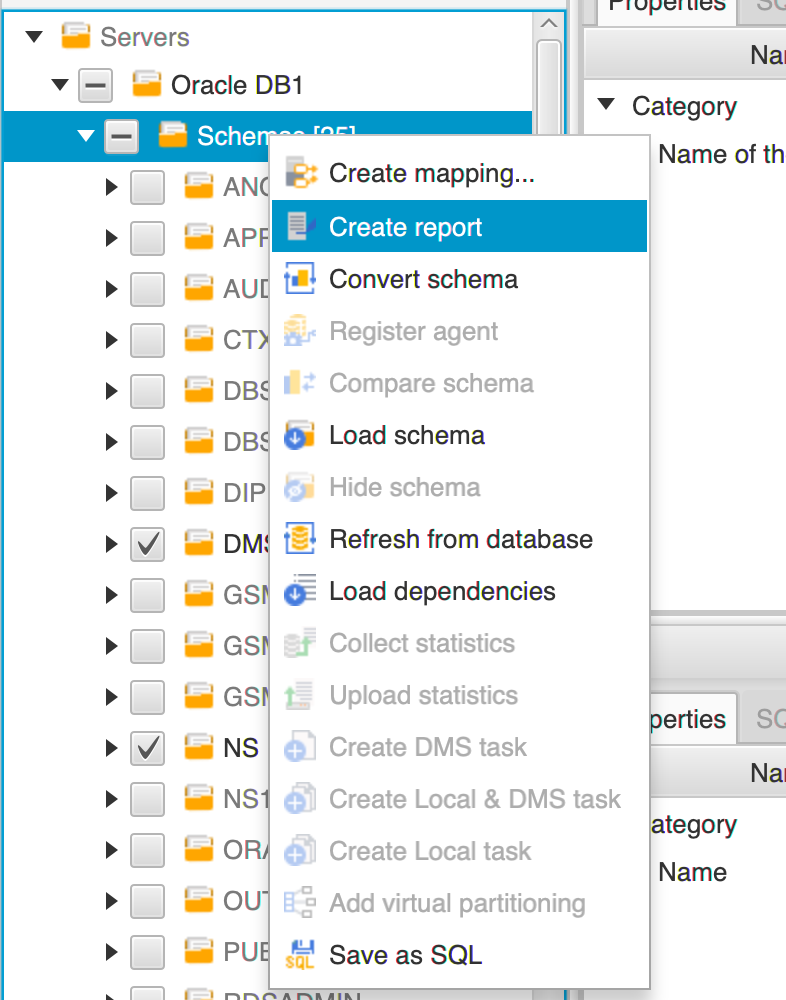Click the Load dependencies icon
Image resolution: width=786 pixels, height=1000 pixels.
pos(300,591)
